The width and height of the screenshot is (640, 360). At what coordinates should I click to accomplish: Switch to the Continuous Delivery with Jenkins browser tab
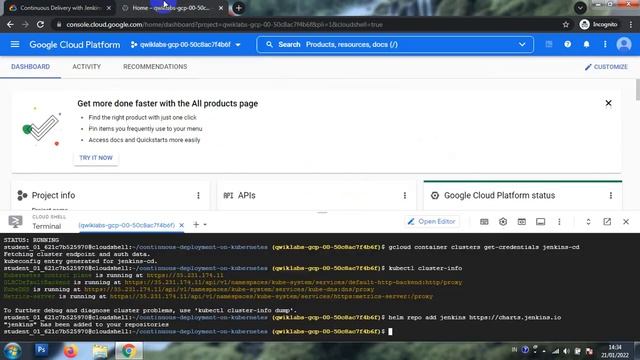[60, 8]
